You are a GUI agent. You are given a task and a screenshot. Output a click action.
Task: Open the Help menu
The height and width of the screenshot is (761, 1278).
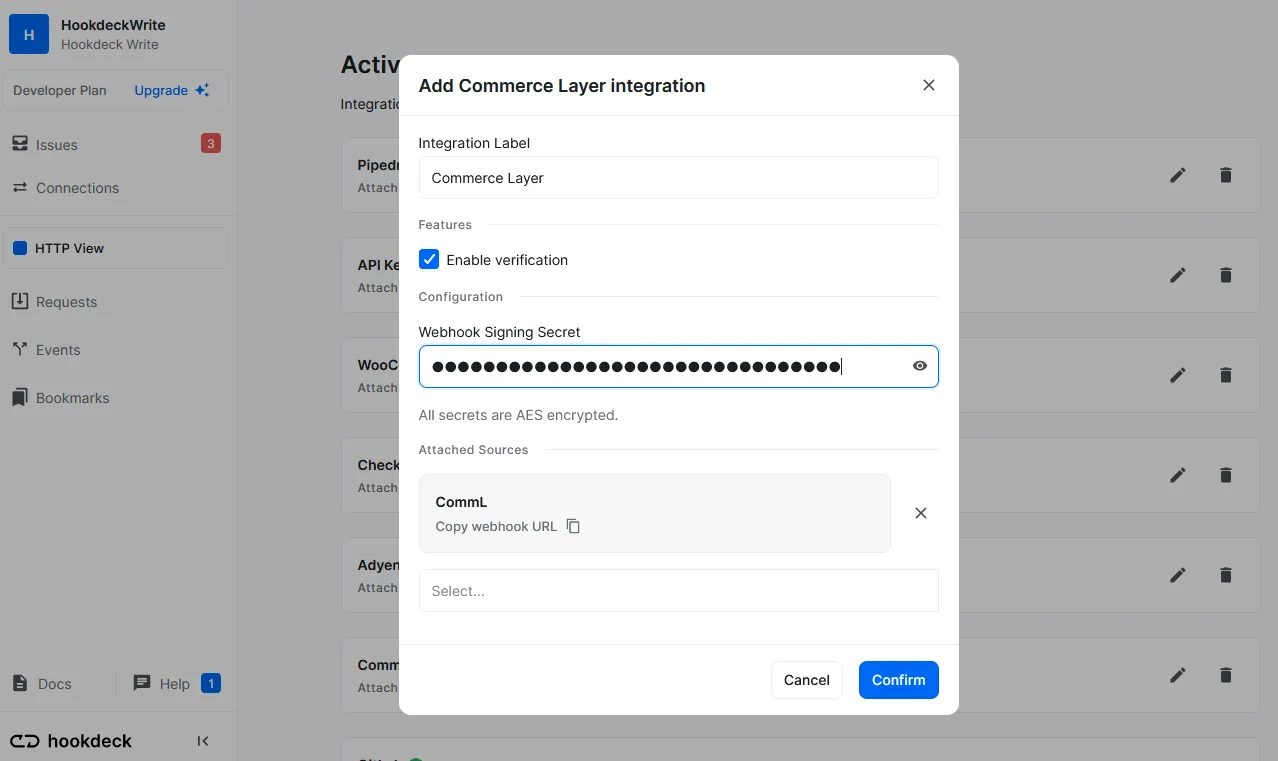[175, 684]
